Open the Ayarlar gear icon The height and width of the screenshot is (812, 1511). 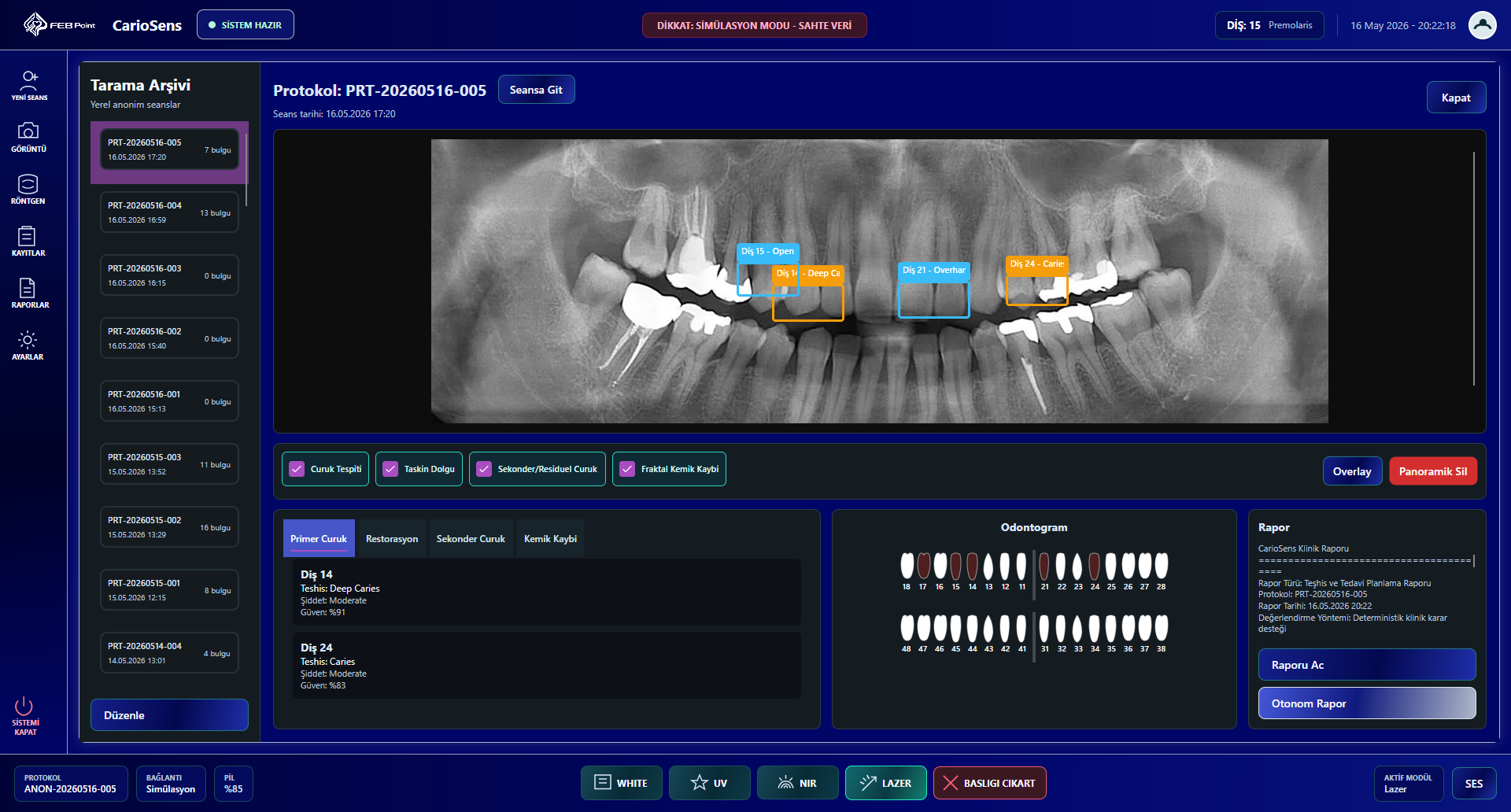click(28, 345)
